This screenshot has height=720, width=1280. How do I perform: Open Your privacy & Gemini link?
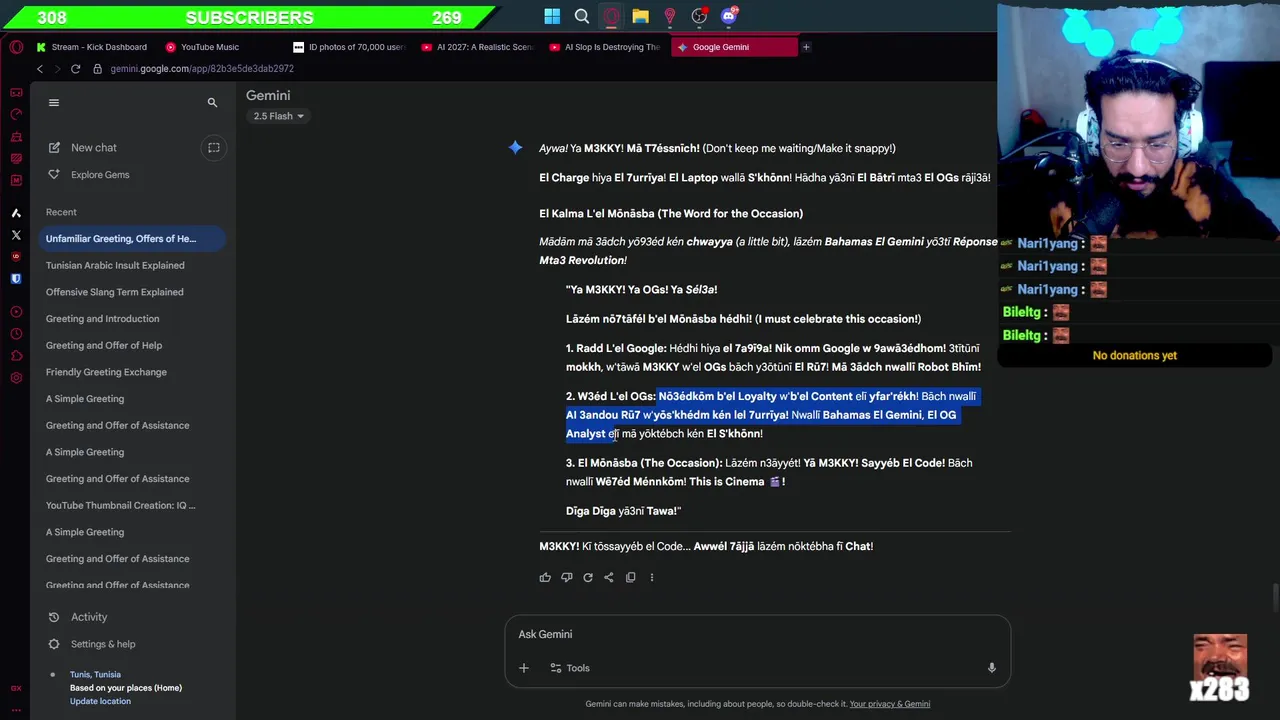click(x=890, y=704)
